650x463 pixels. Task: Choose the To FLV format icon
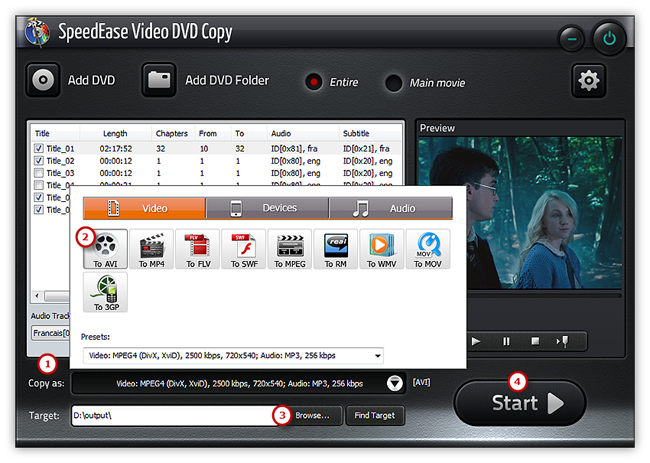[198, 249]
